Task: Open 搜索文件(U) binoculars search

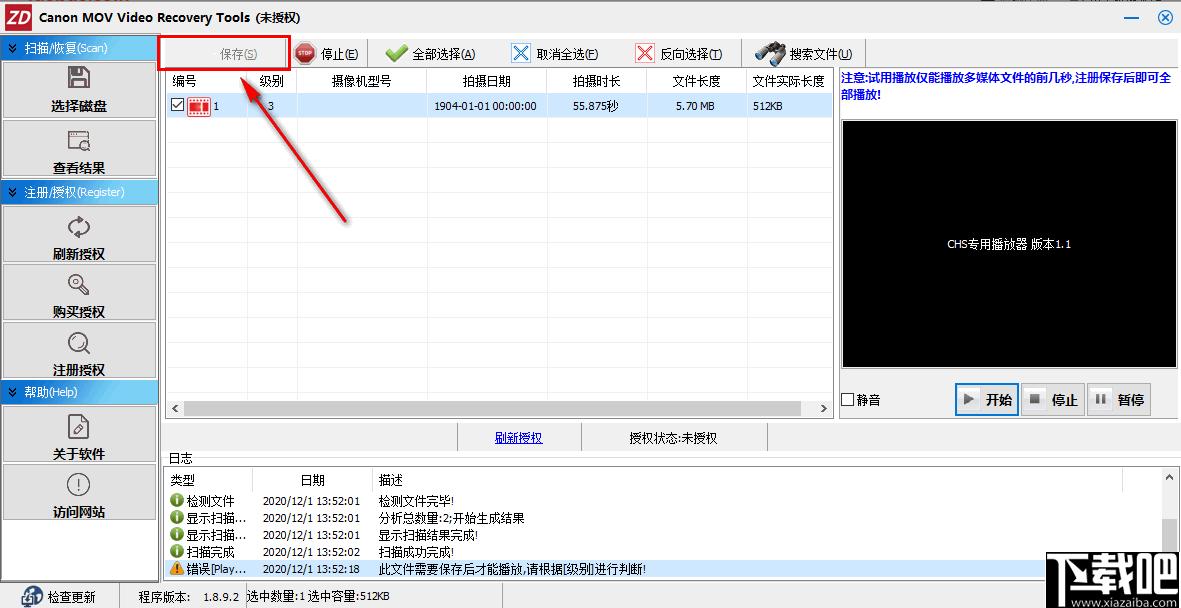Action: pos(804,53)
